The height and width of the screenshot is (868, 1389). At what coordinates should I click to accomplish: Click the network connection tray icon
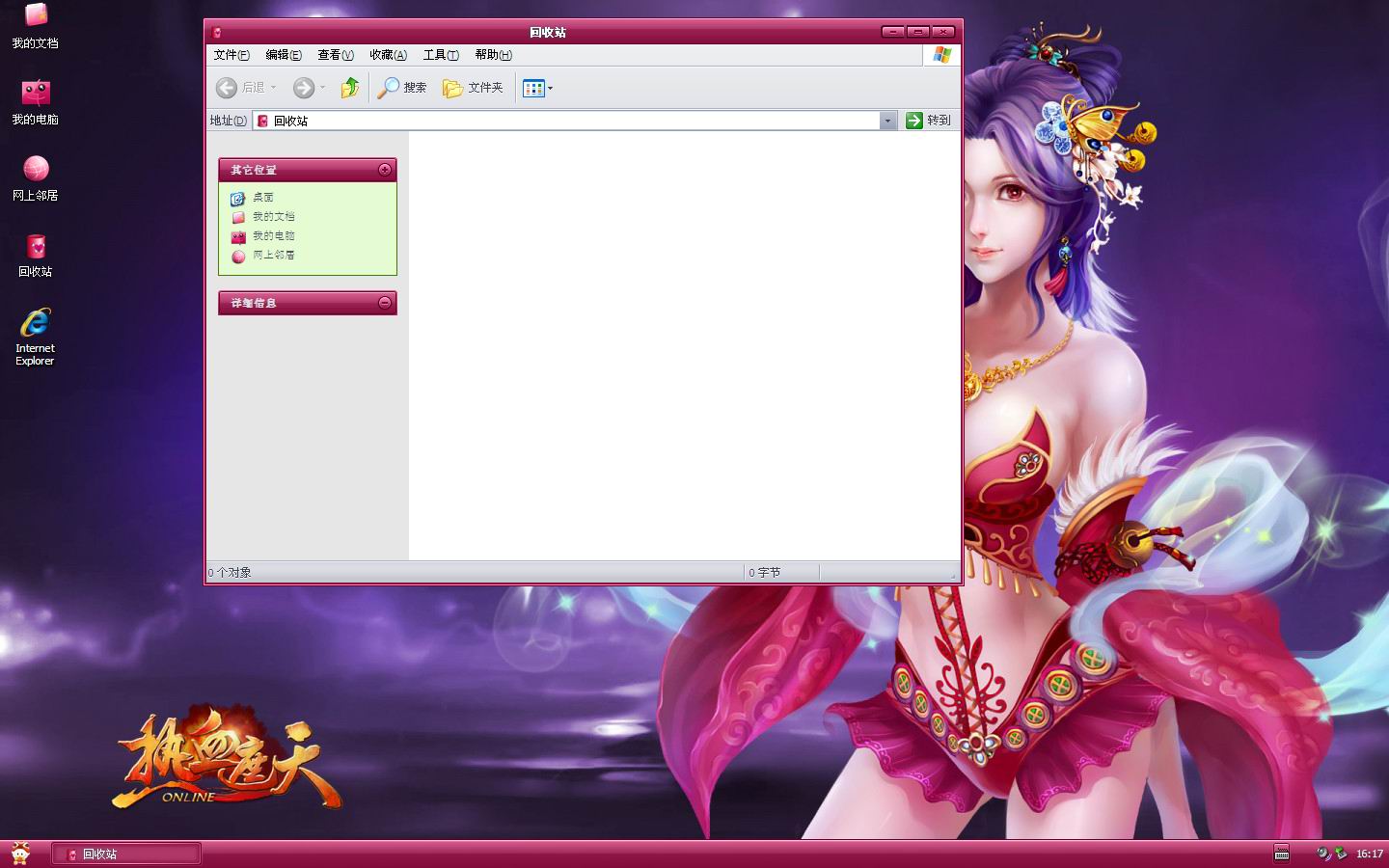pos(1341,854)
